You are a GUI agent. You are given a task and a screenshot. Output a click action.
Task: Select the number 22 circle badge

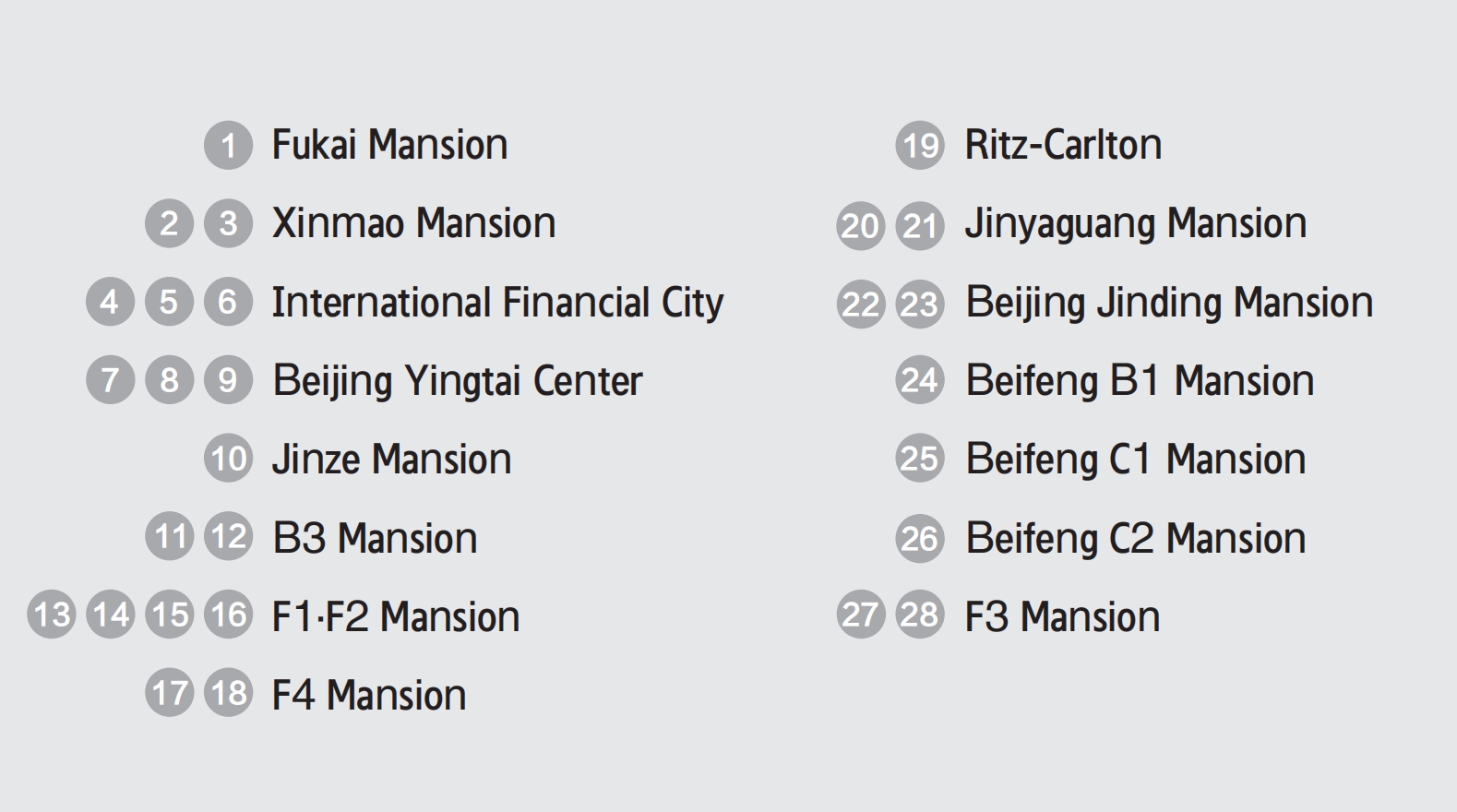pyautogui.click(x=861, y=304)
